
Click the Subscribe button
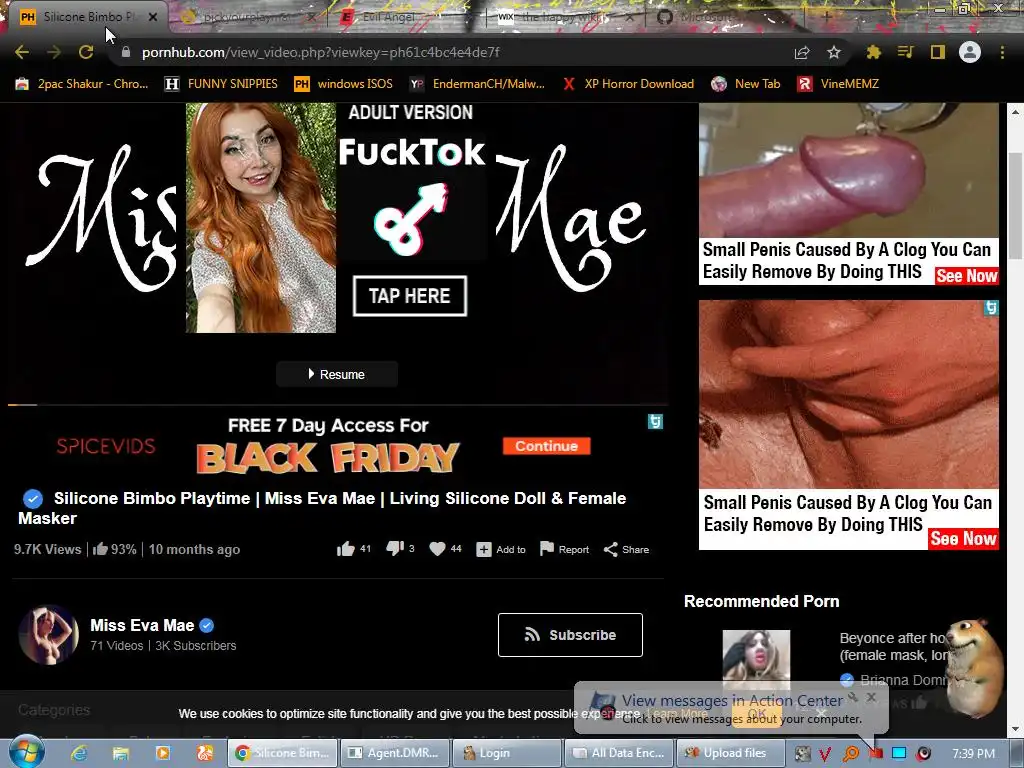[570, 635]
